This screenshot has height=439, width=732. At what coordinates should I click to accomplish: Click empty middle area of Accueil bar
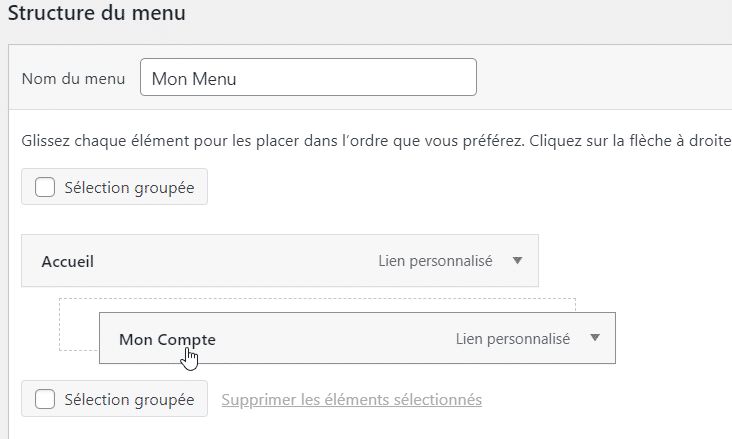pos(240,262)
